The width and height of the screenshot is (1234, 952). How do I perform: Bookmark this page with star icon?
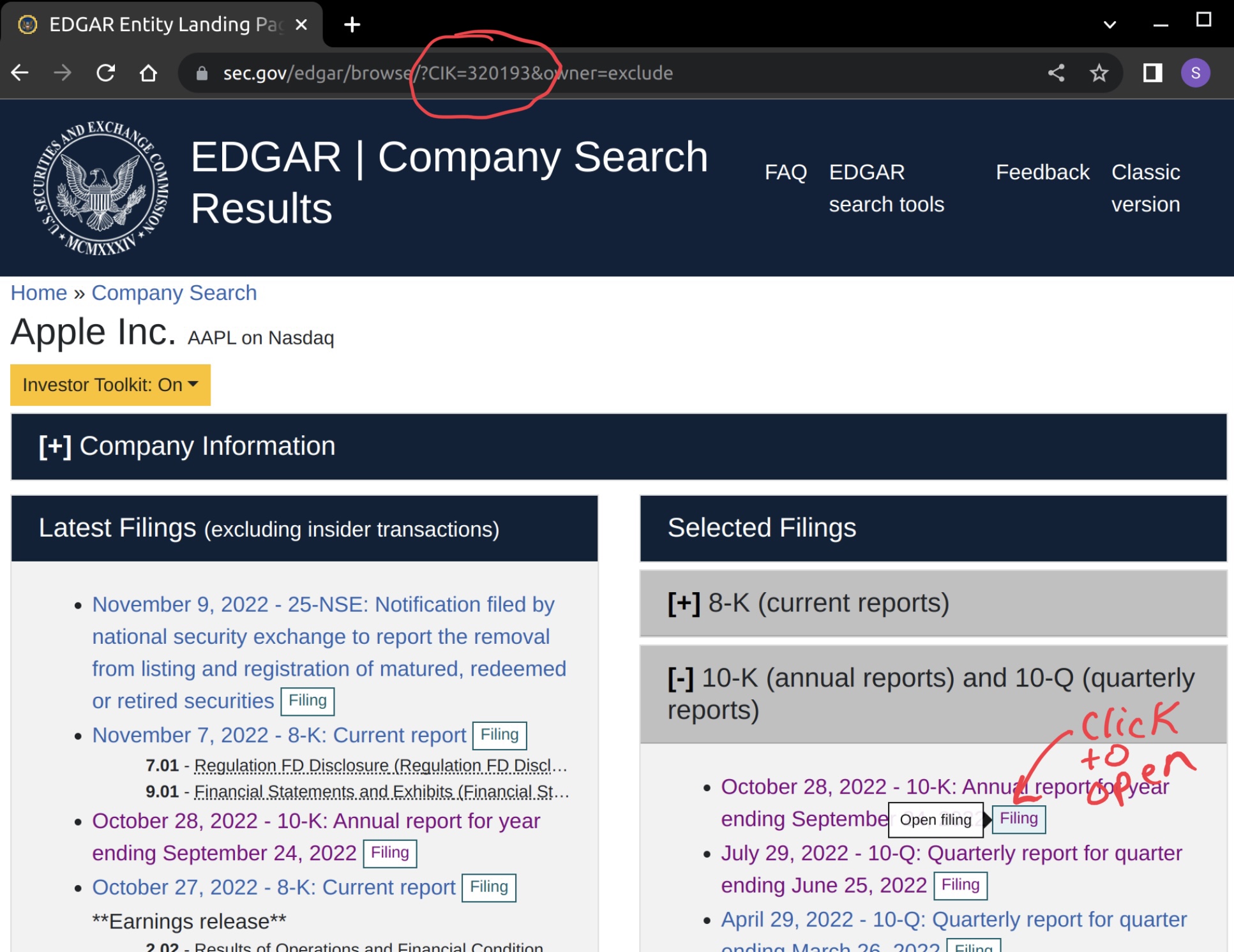(1099, 73)
